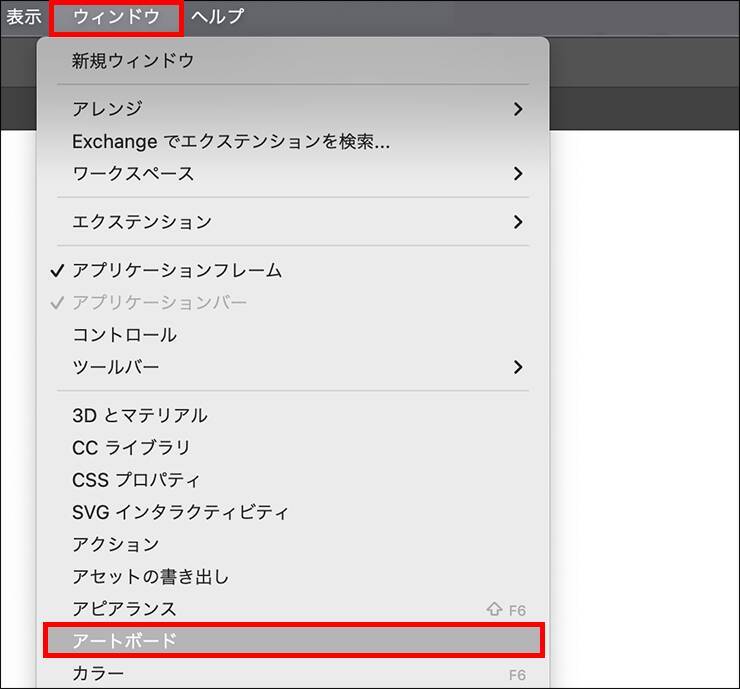Viewport: 740px width, 689px height.
Task: Open the エクステンション submenu
Action: [x=142, y=221]
